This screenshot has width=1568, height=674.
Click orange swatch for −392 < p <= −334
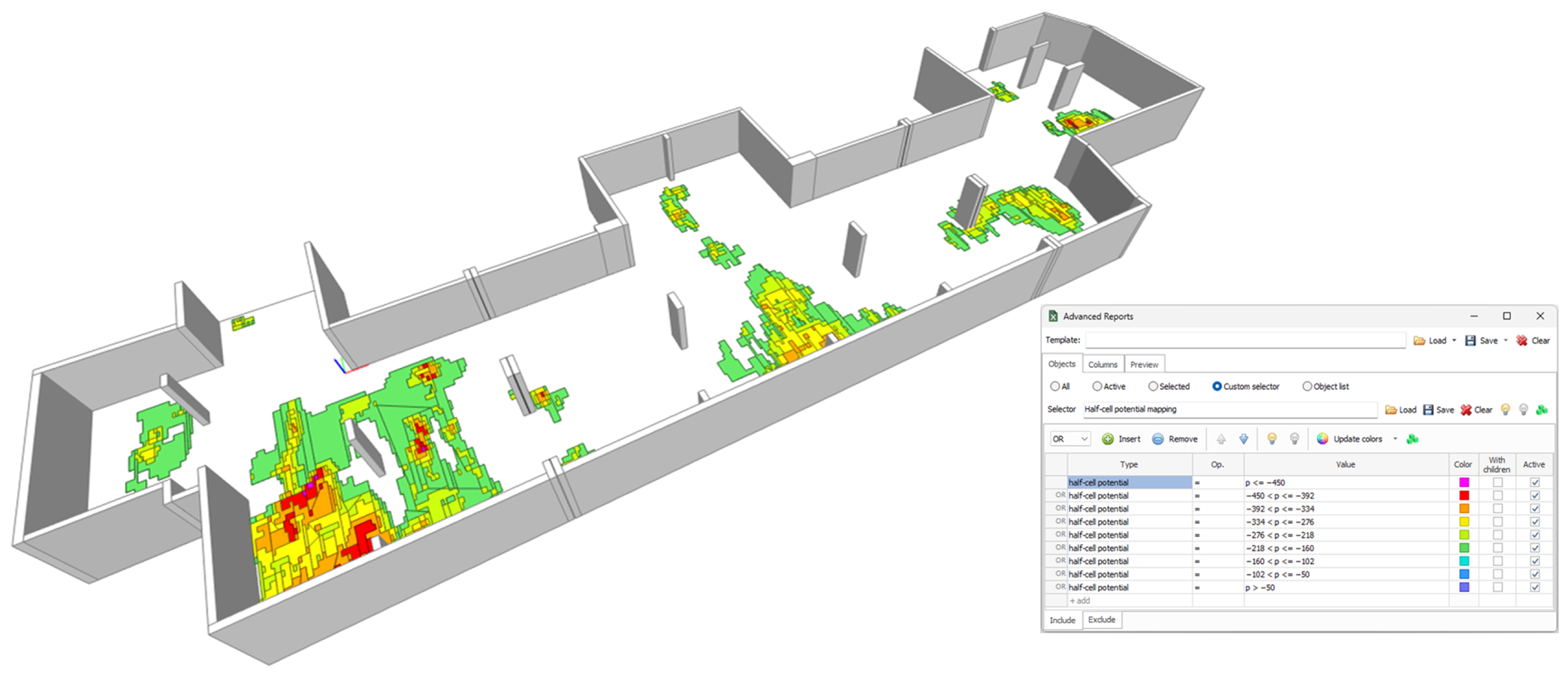pyautogui.click(x=1464, y=509)
